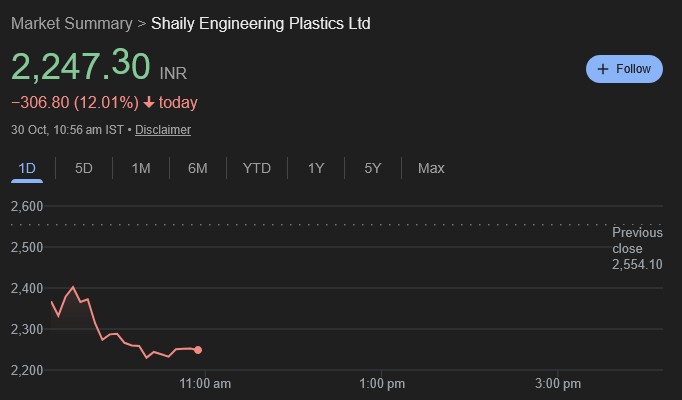
Task: Click the Shaily Engineering Plastics Ltd title
Action: (x=260, y=23)
